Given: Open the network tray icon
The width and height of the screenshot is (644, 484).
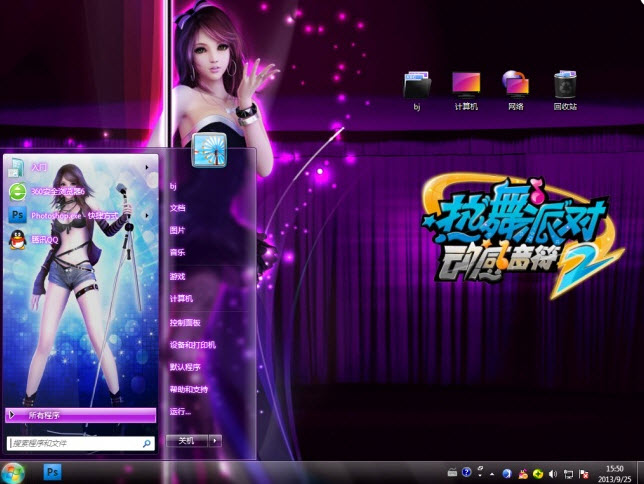Looking at the screenshot, I should point(568,474).
